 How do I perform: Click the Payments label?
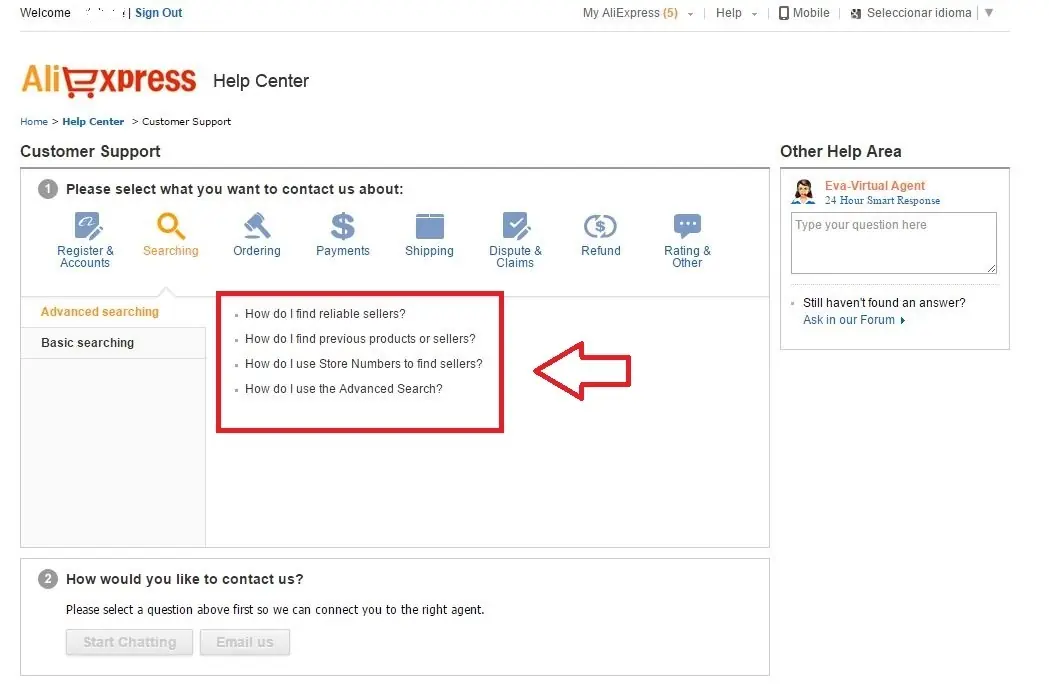click(x=343, y=251)
